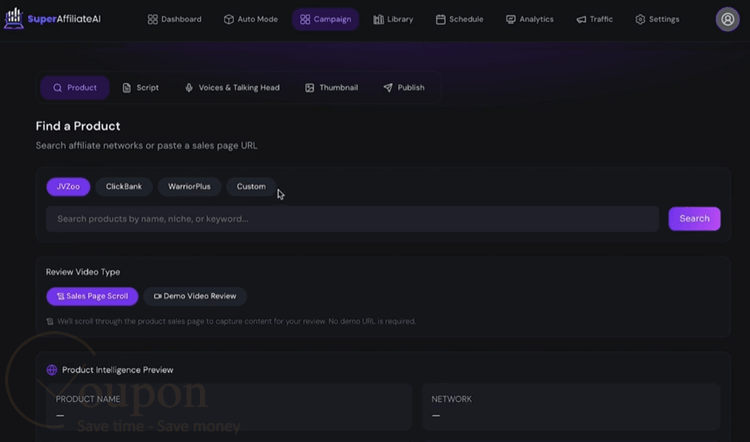Viewport: 750px width, 442px height.
Task: Open the Traffic section
Action: (x=595, y=20)
